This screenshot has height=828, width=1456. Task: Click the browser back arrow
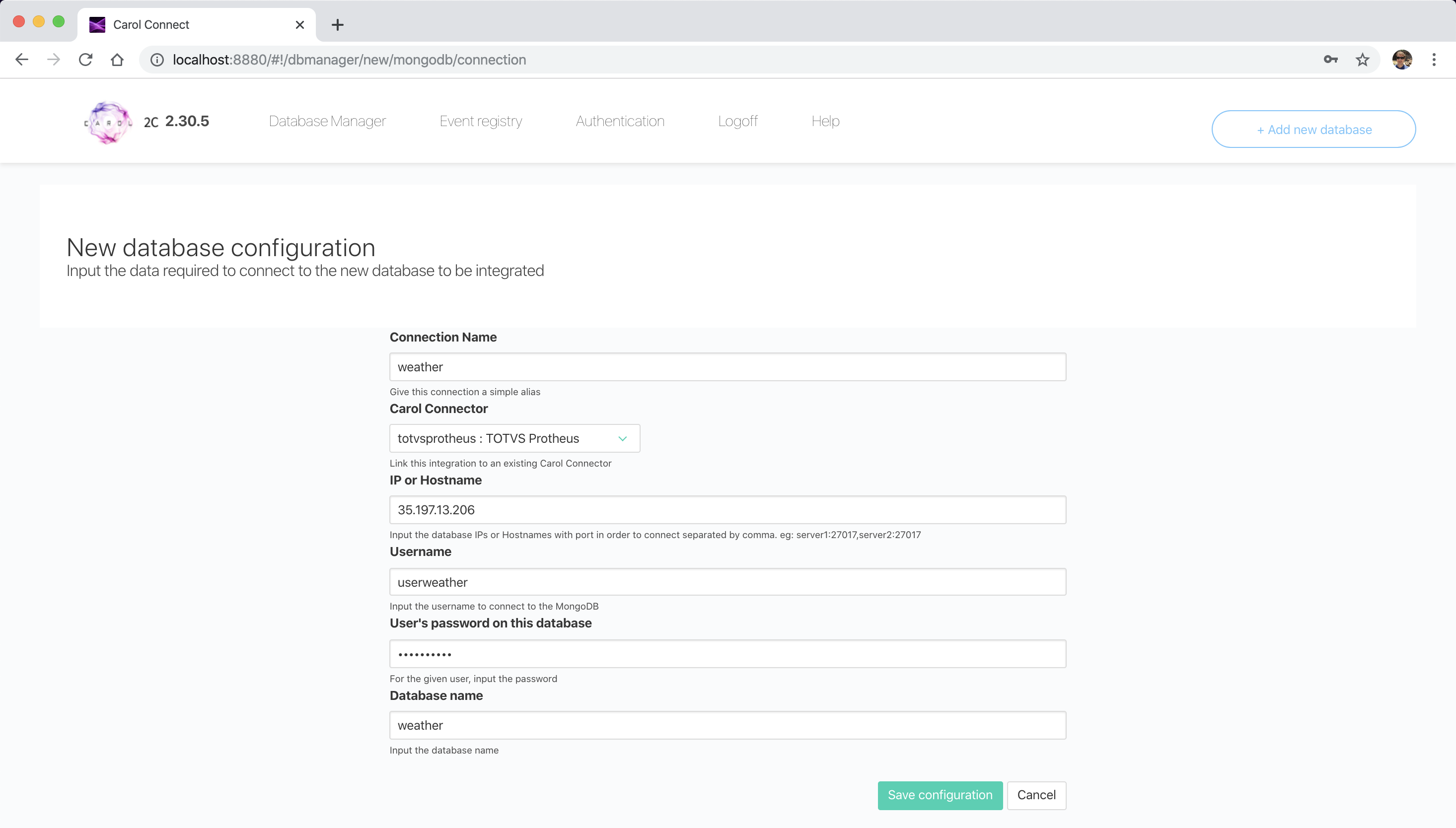pyautogui.click(x=22, y=60)
